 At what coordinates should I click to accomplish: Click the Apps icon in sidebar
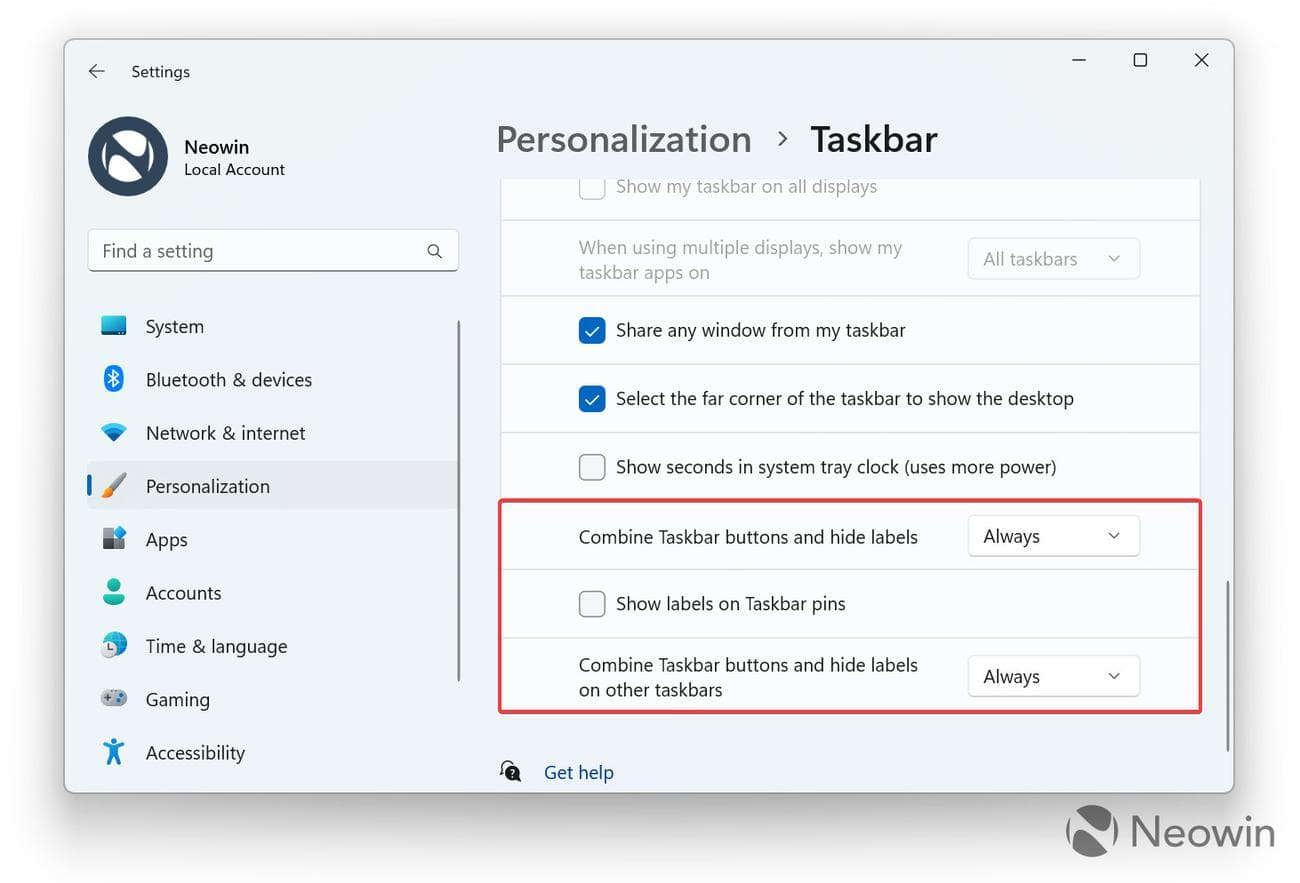click(114, 539)
